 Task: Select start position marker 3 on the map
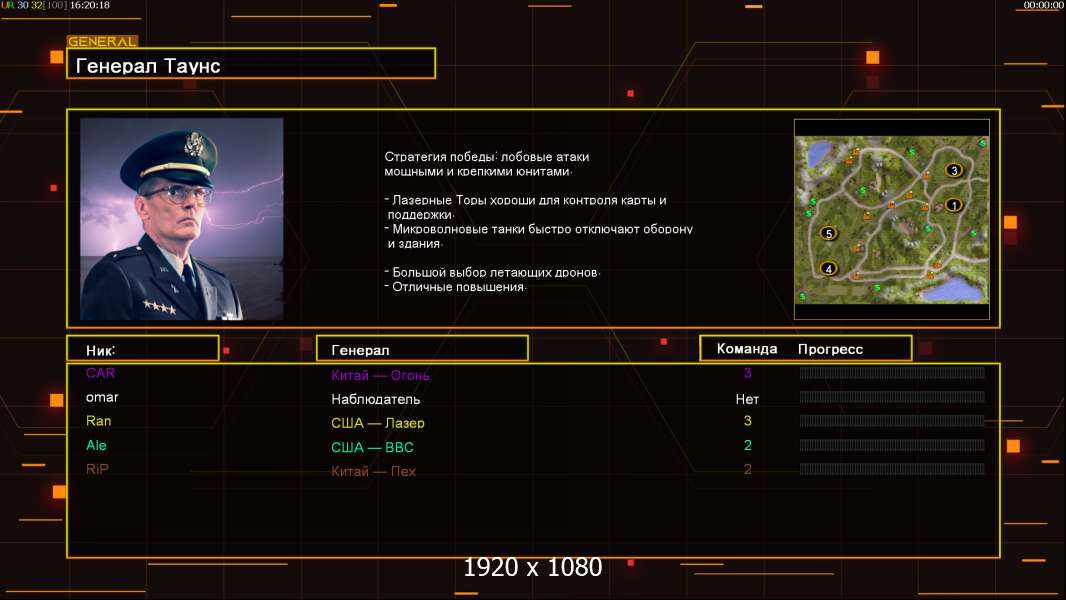click(954, 170)
